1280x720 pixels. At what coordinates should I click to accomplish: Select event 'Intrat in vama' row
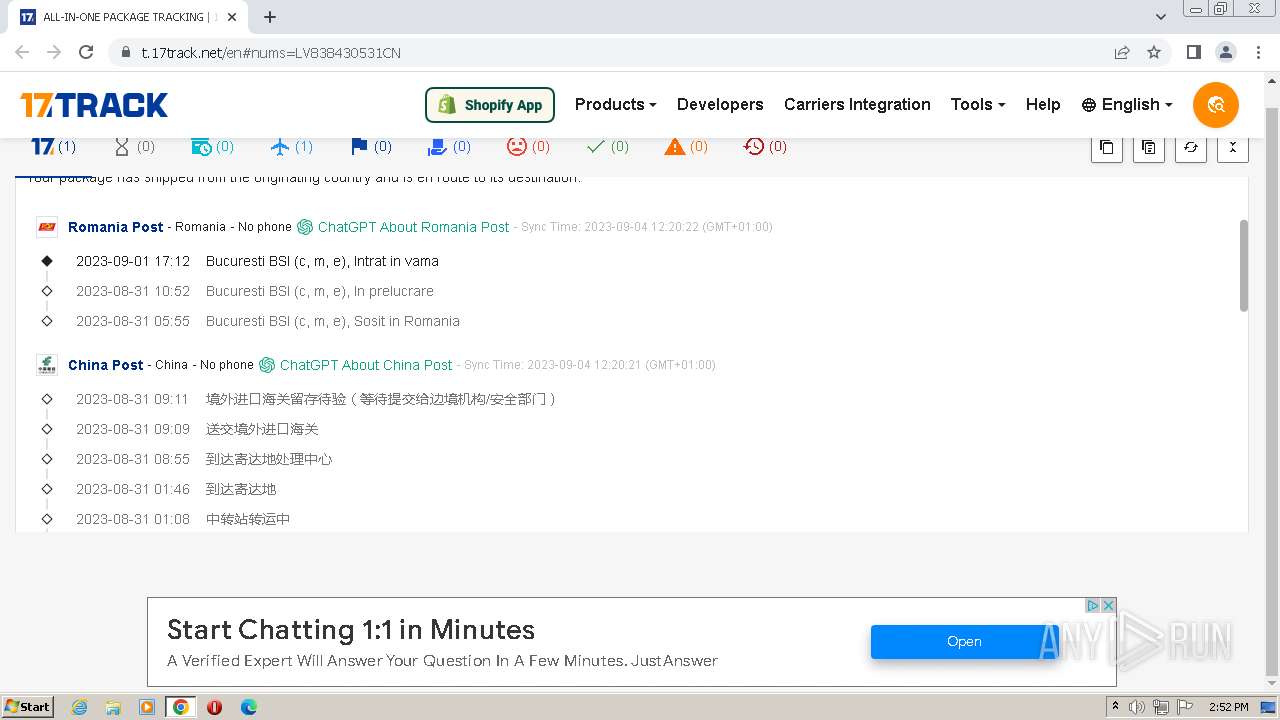pos(257,261)
